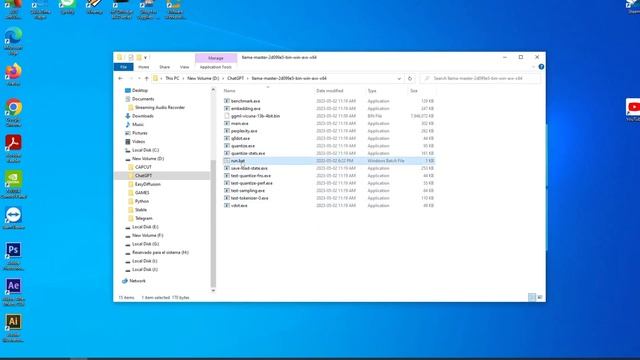The height and width of the screenshot is (360, 640).
Task: Select the test-tokenizer-0.exe file name
Action: coord(249,198)
